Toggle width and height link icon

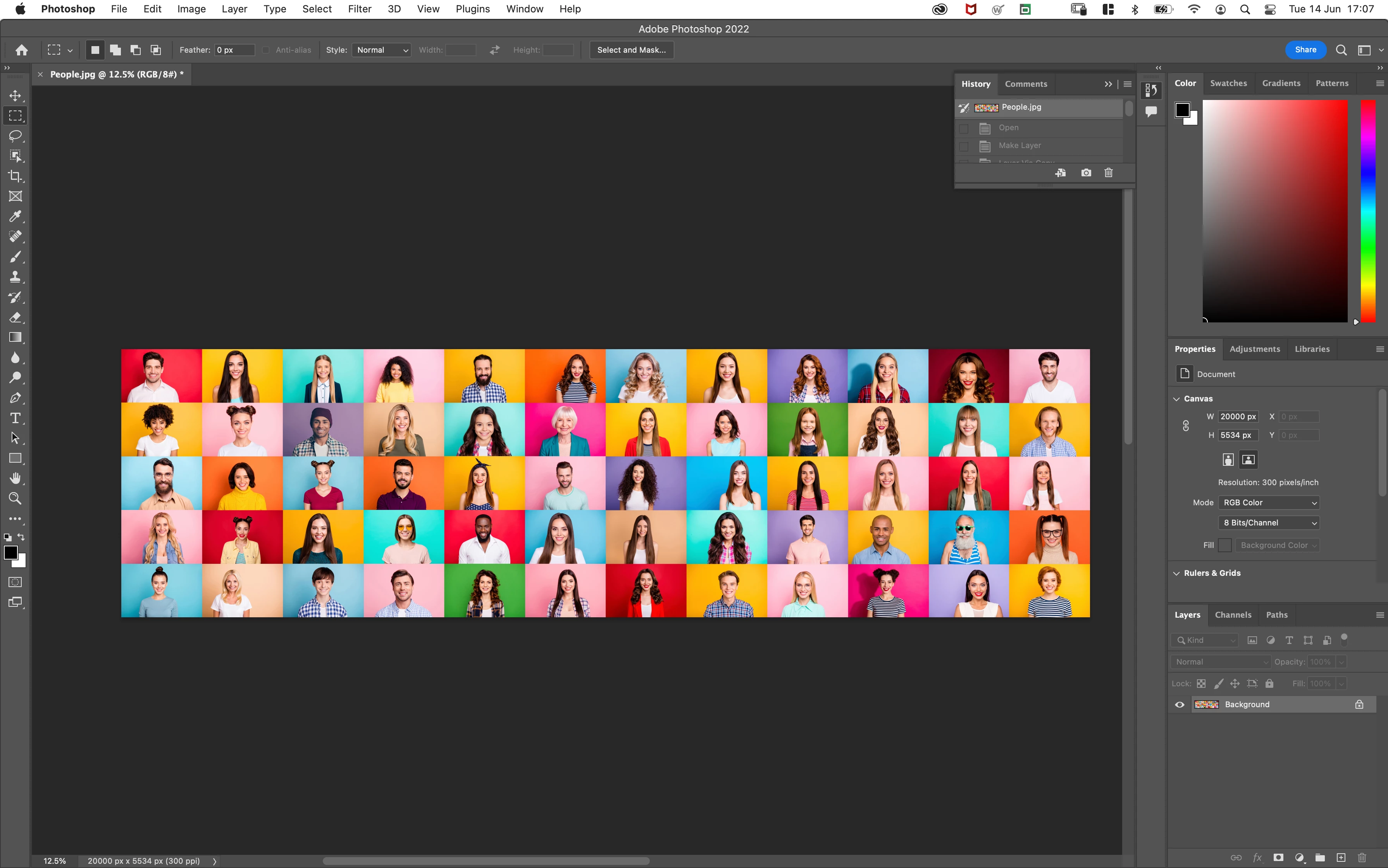point(1185,426)
